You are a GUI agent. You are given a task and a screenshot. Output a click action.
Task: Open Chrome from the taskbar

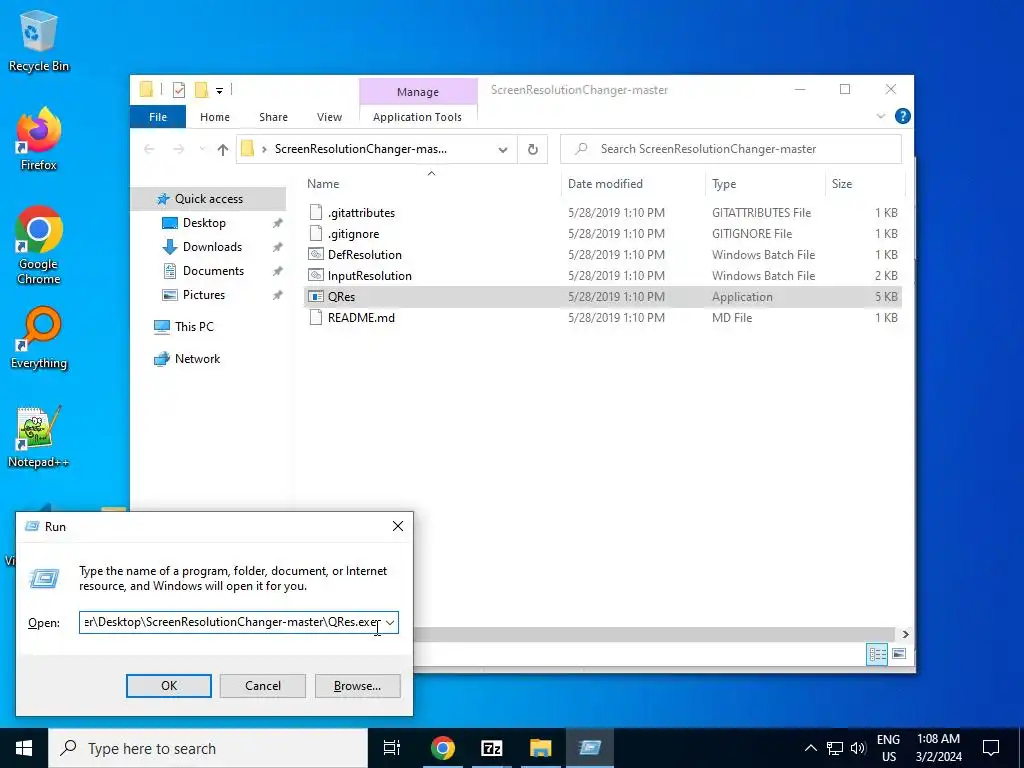(442, 748)
